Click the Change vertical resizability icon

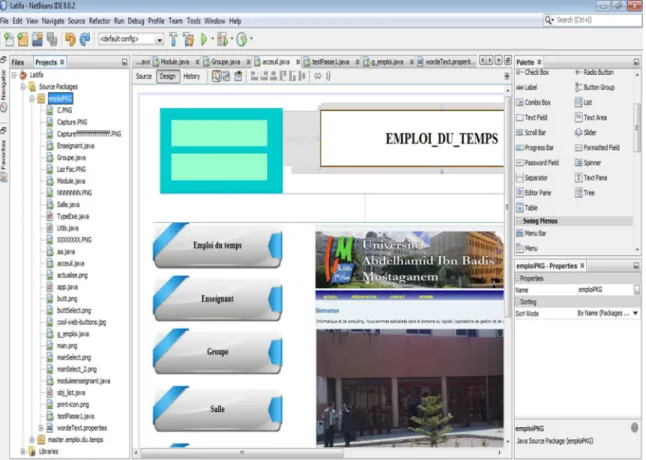click(x=328, y=76)
